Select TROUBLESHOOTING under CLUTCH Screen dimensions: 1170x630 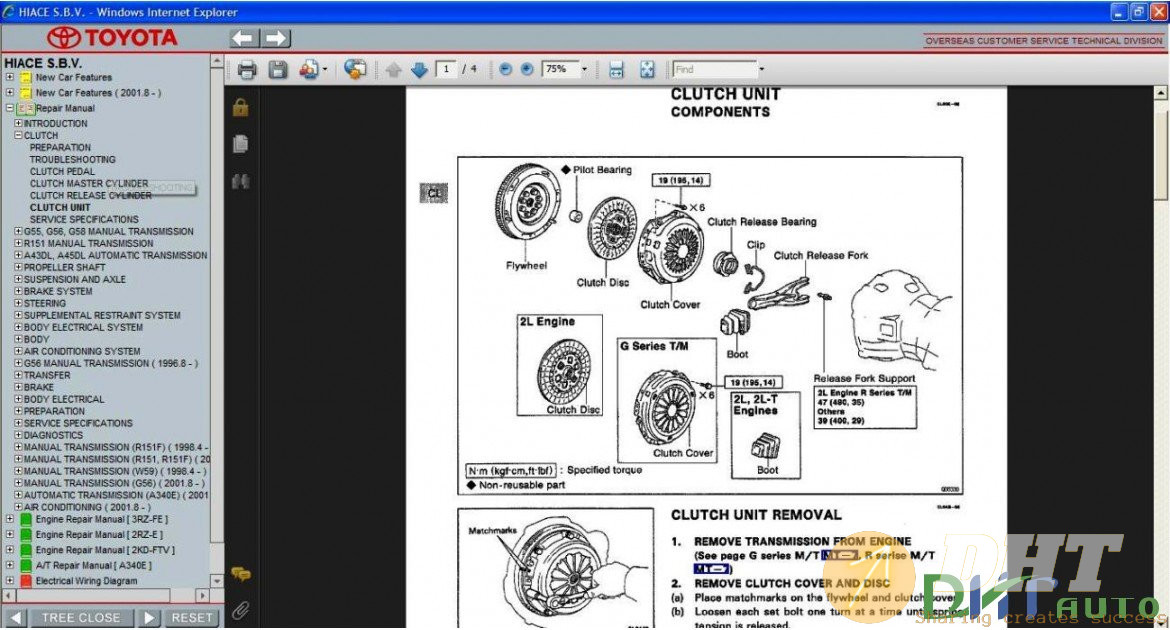[x=72, y=159]
